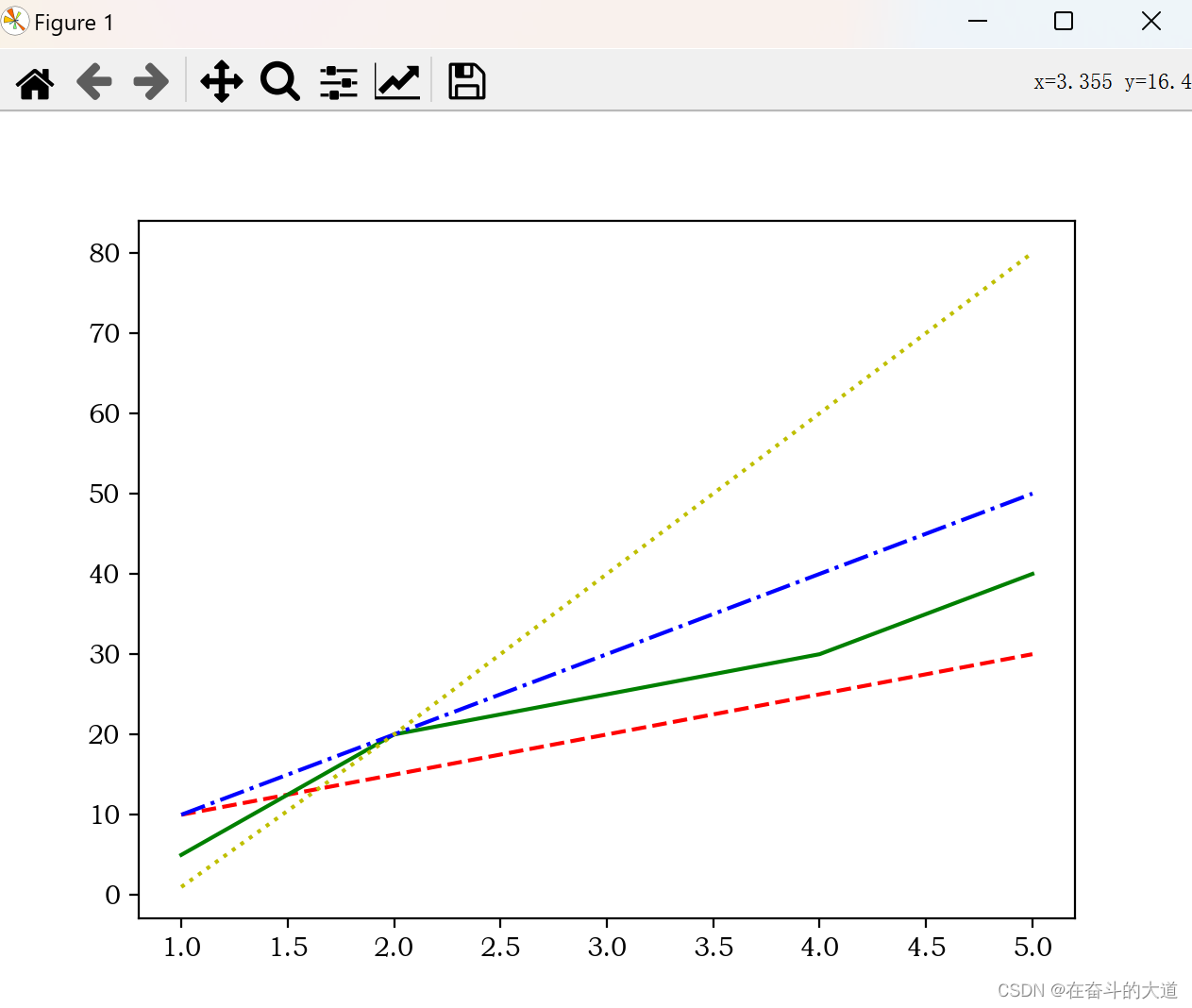Click the cursor coordinates readout x=3.355

pyautogui.click(x=1073, y=82)
